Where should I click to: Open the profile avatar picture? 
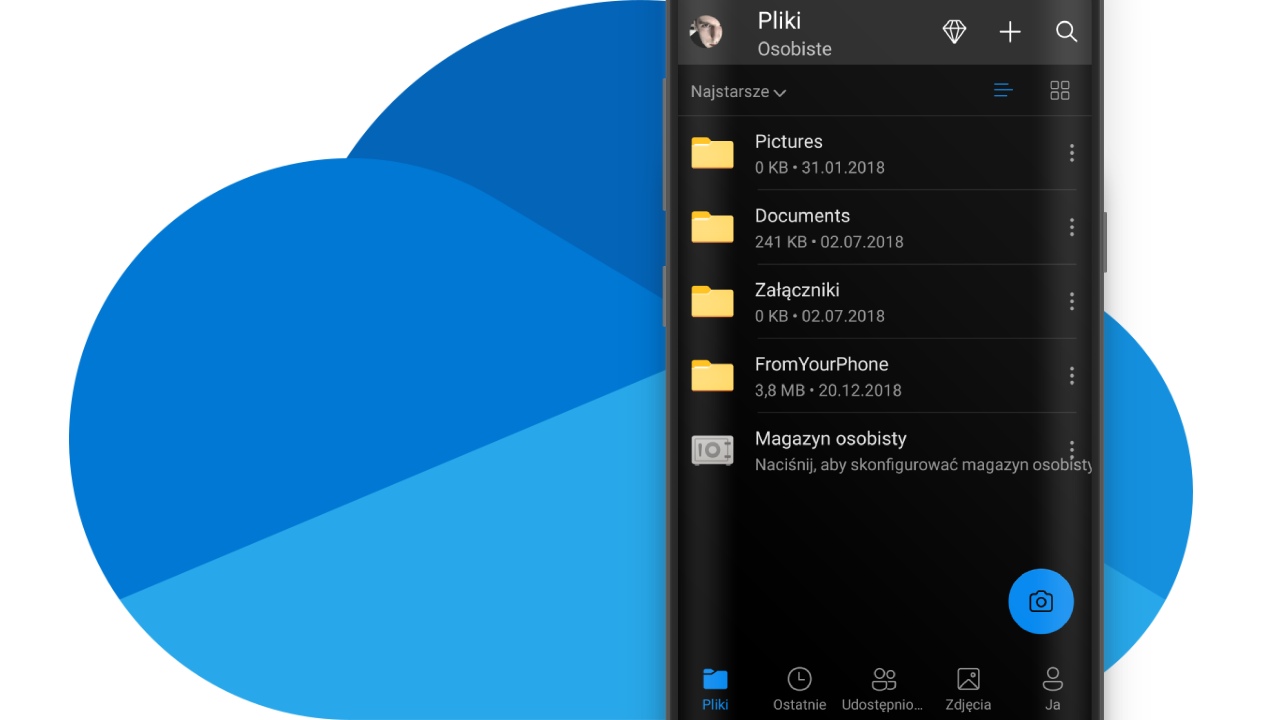point(706,32)
